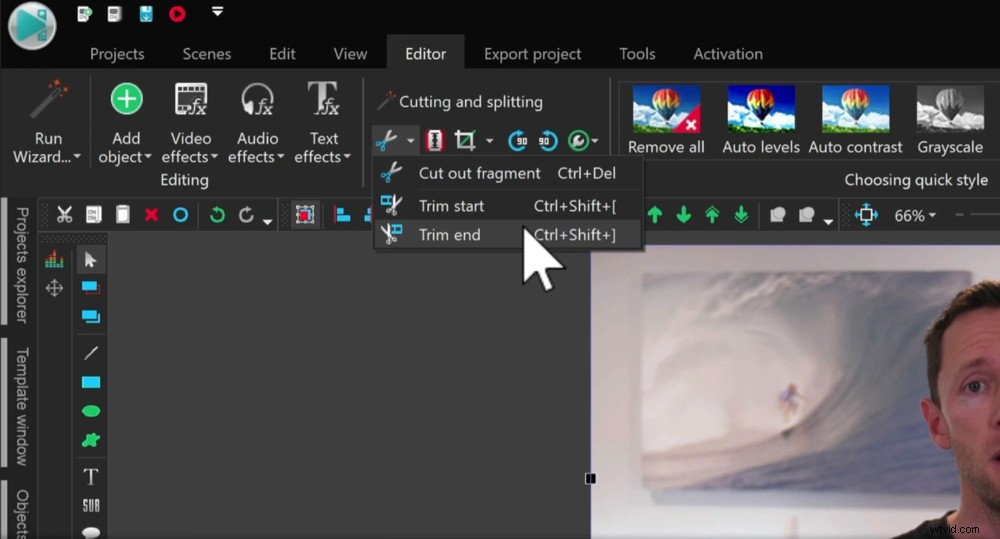Select the rectangle shape tool
This screenshot has width=1000, height=539.
[91, 382]
